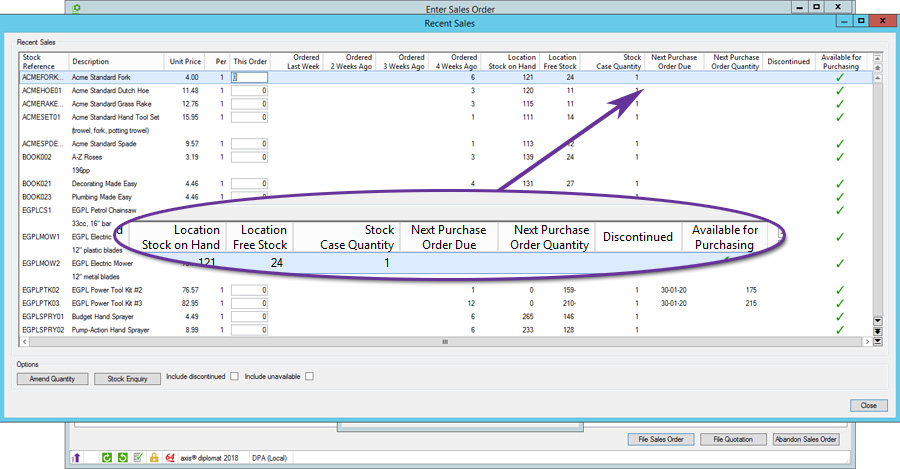
Task: Click the Amend Quantity button
Action: click(52, 379)
